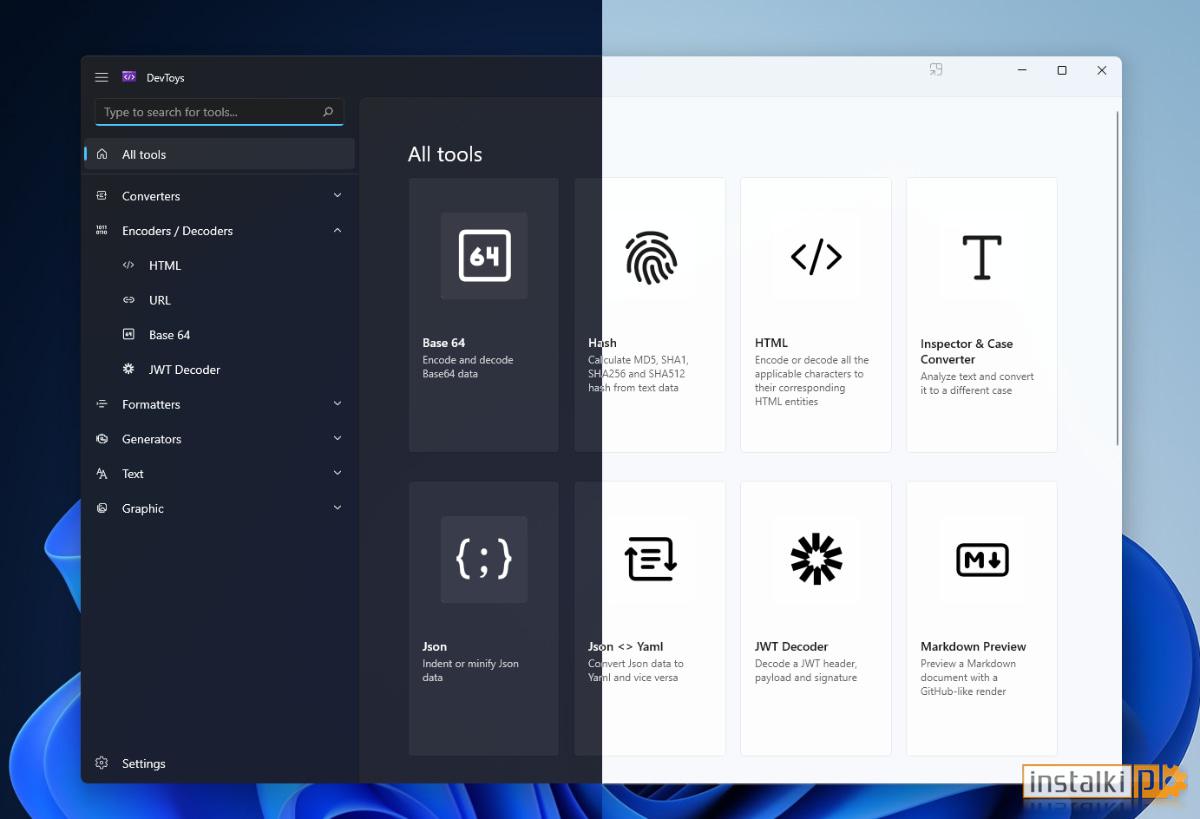1200x819 pixels.
Task: Click the URL link icon in sidebar
Action: point(129,300)
